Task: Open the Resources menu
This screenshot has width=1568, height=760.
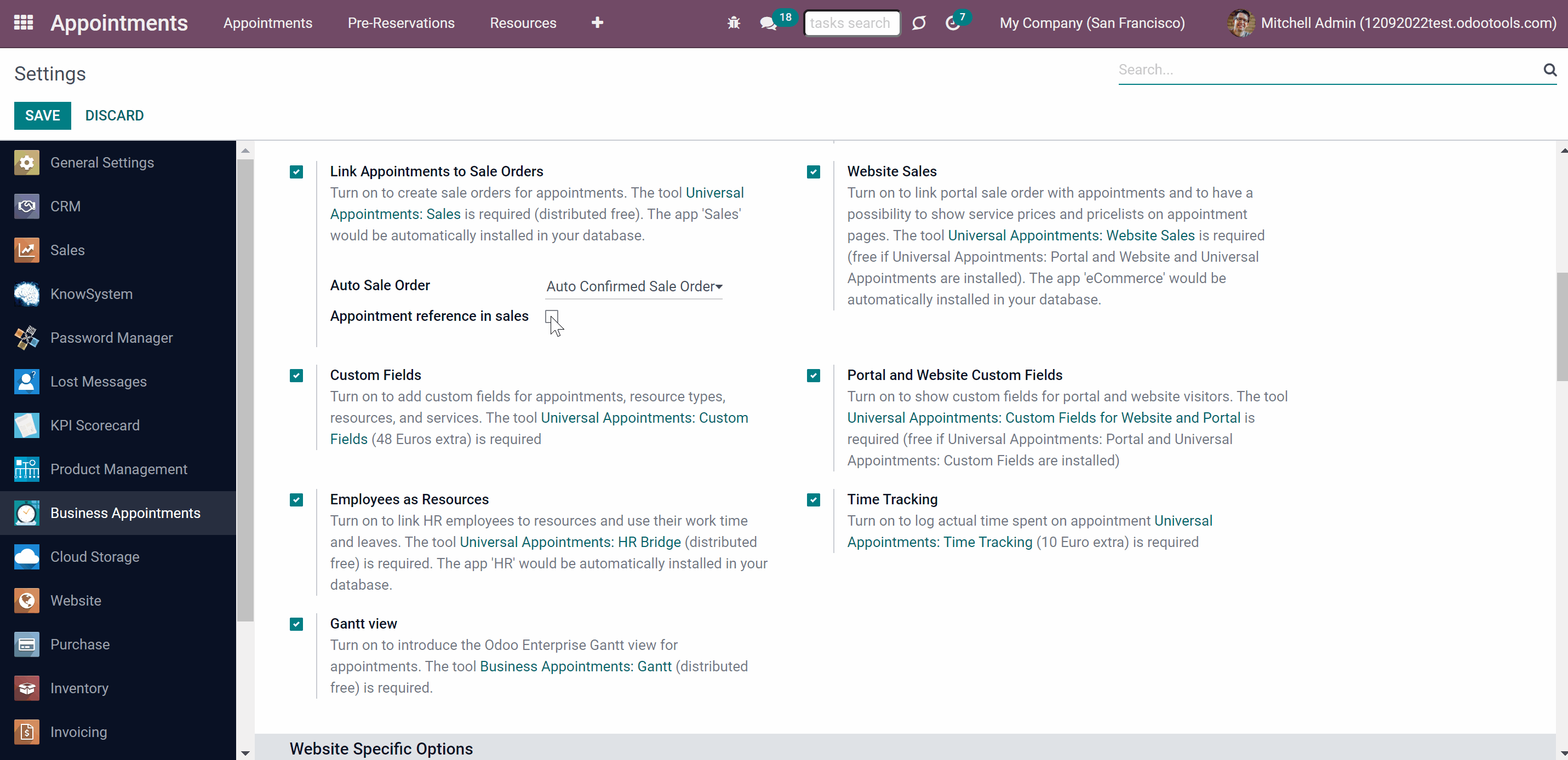Action: [523, 23]
